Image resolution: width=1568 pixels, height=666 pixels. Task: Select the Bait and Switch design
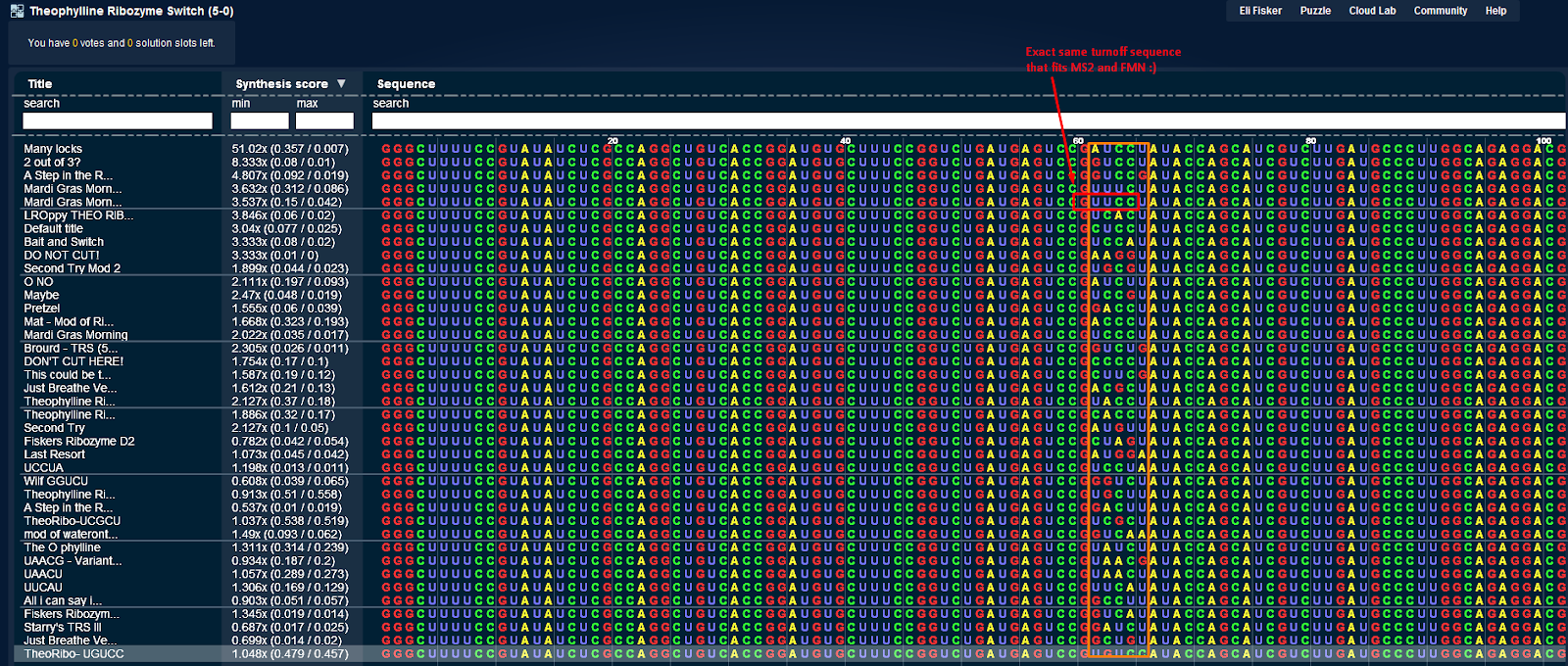coord(64,242)
